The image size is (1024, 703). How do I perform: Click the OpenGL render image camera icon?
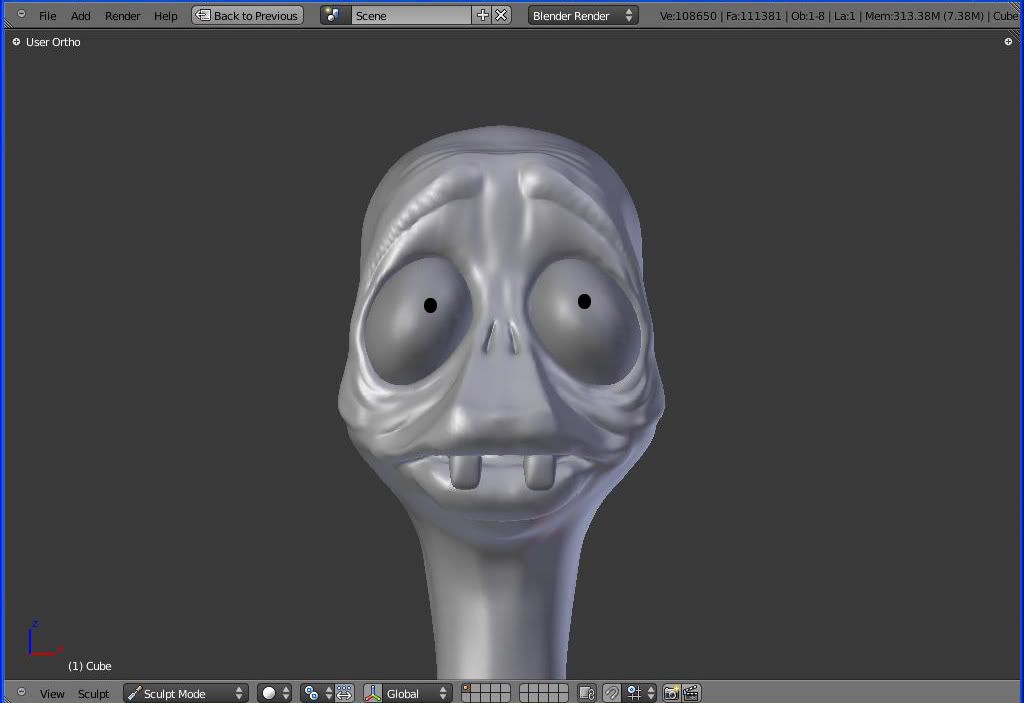(x=671, y=693)
